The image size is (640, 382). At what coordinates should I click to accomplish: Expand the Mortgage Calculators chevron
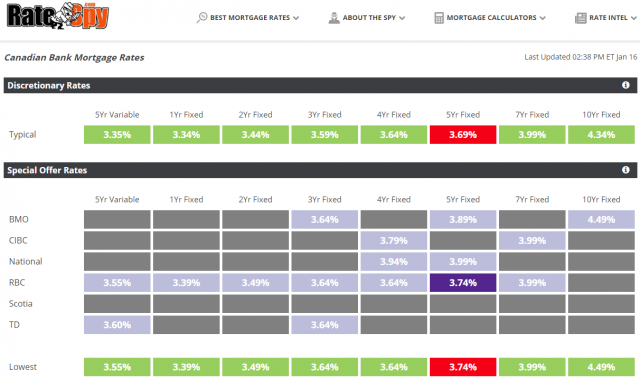tap(542, 18)
